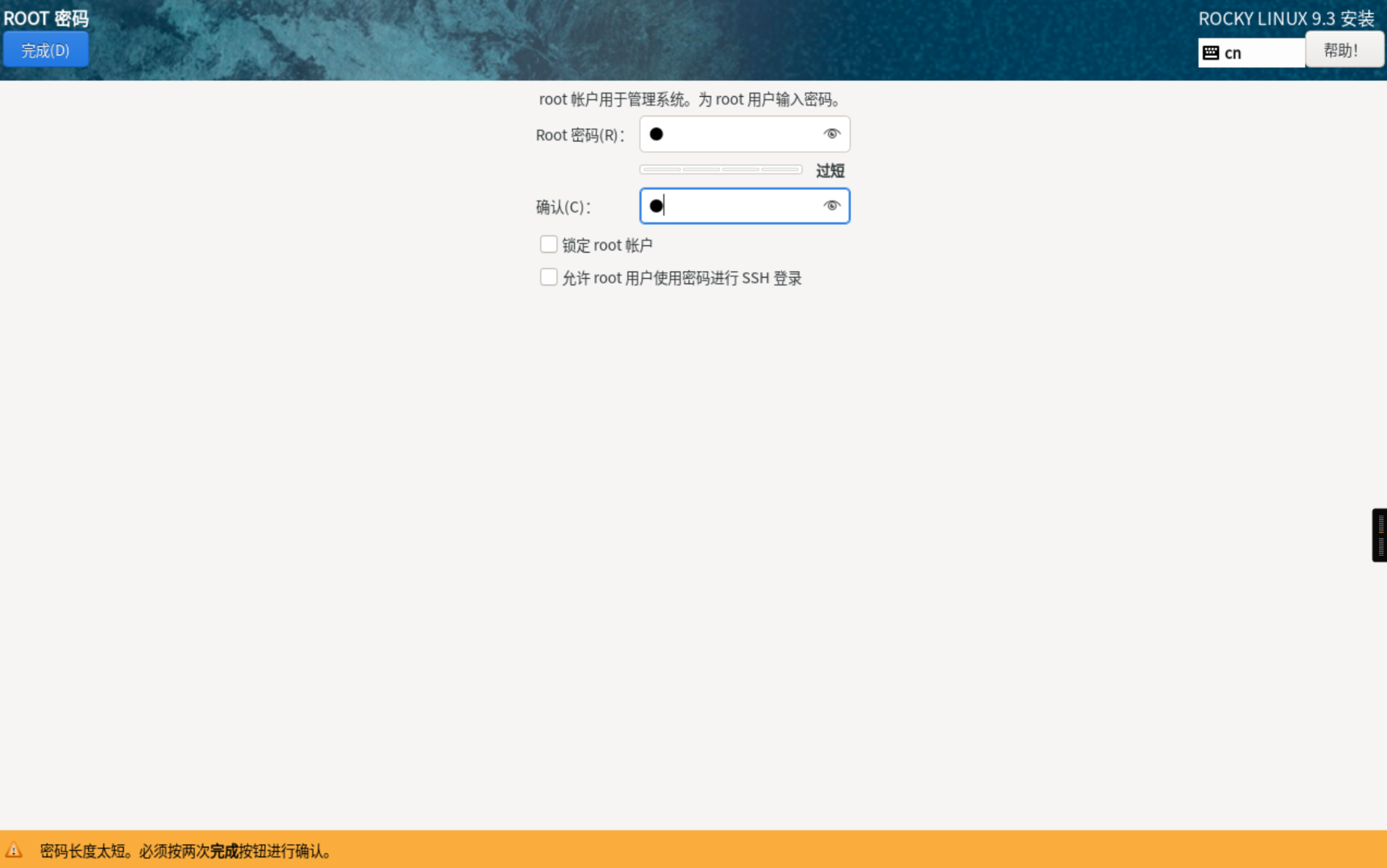The image size is (1387, 868).
Task: Click the Root 密码(R) label
Action: (x=580, y=135)
